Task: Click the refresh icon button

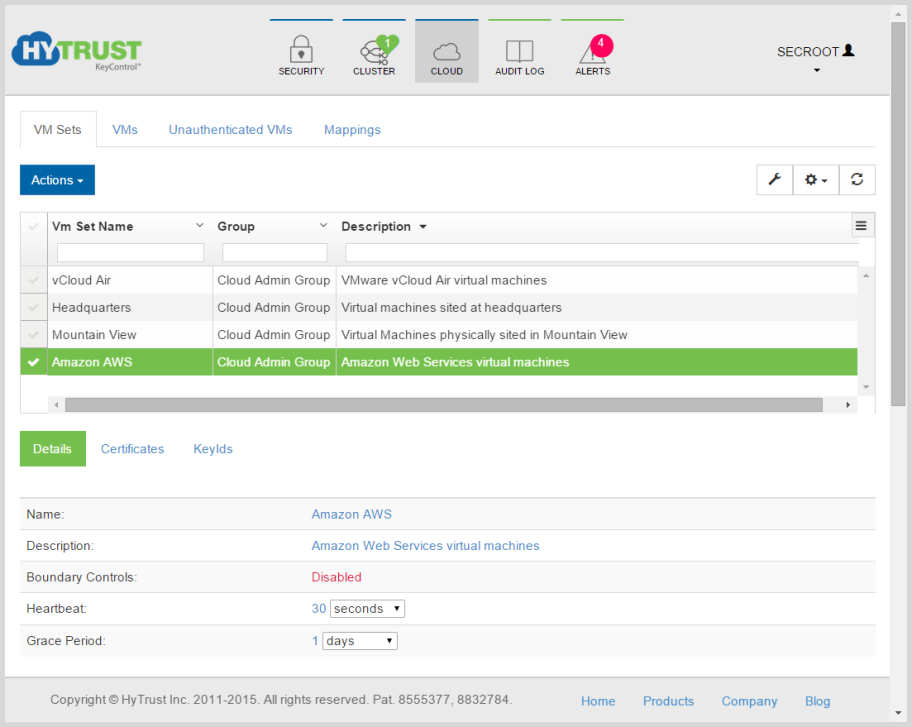Action: 857,180
